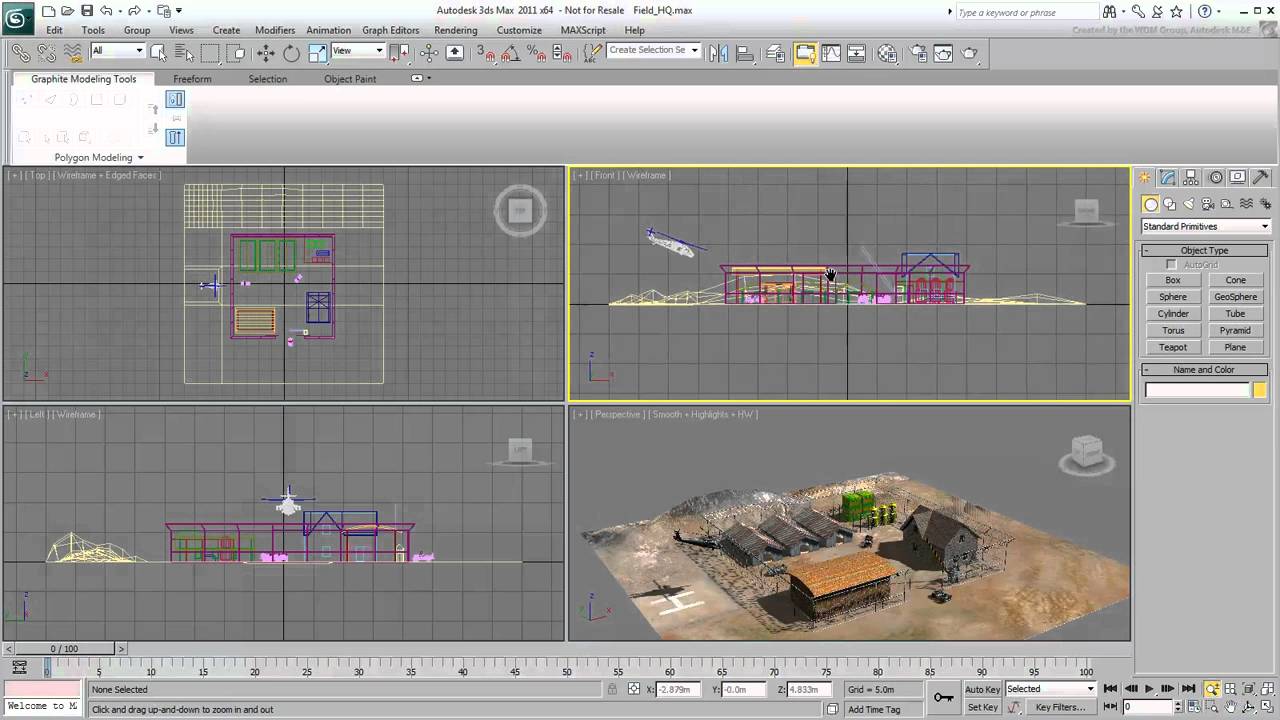1280x720 pixels.
Task: Click the GeoSphere primitive button
Action: tap(1236, 297)
